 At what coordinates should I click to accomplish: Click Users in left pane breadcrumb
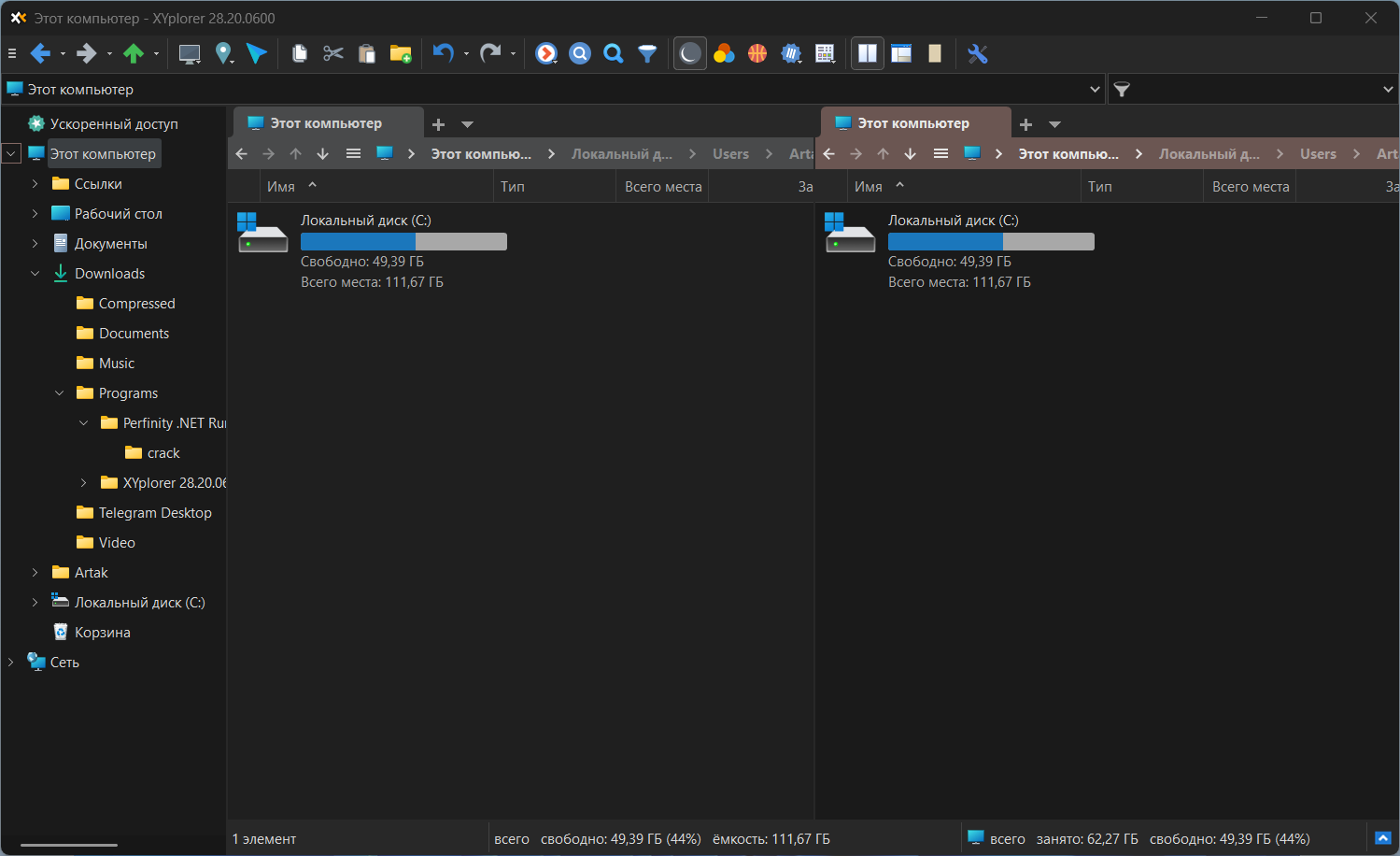(x=730, y=154)
